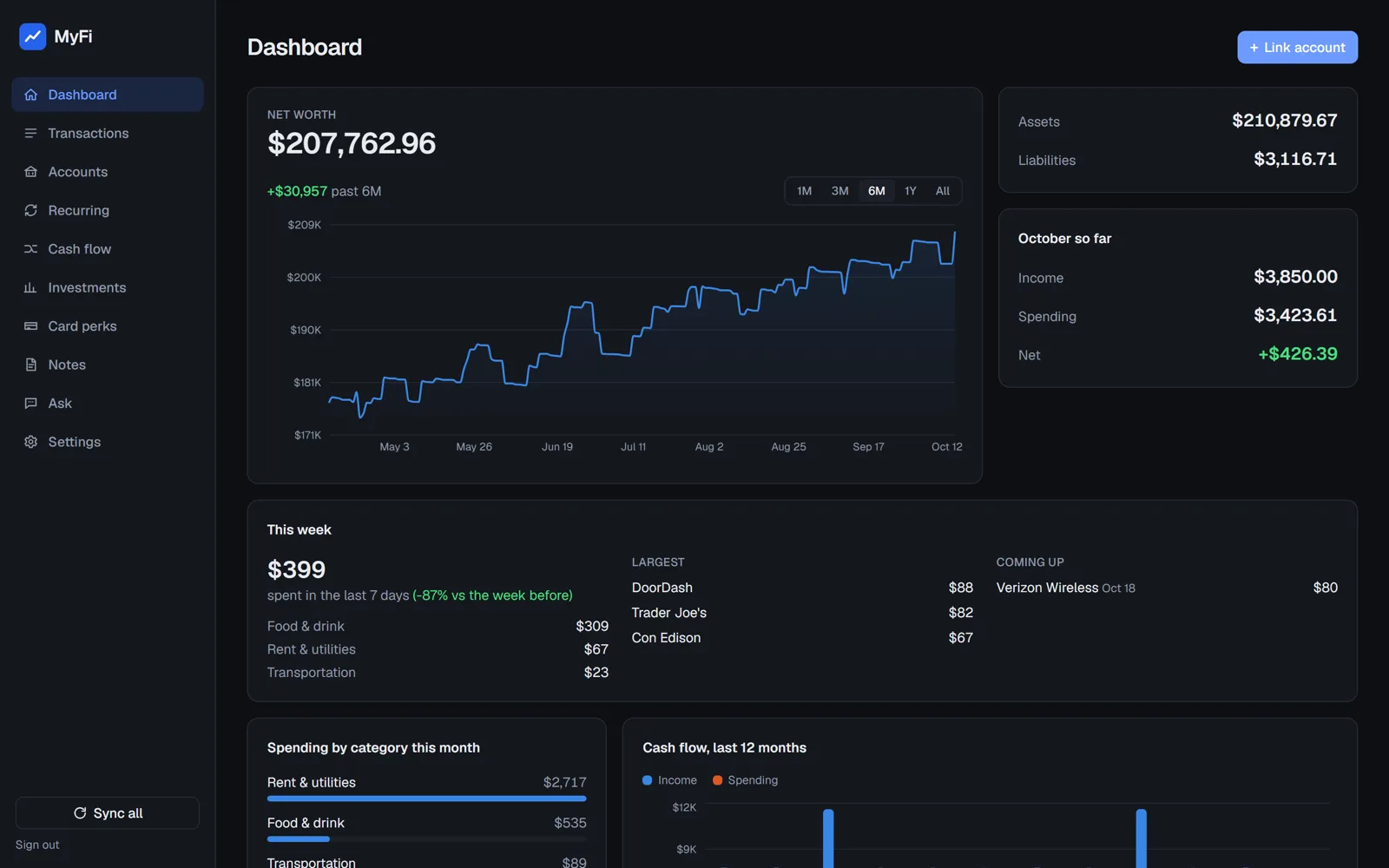Click the Con Edison expense row
The width and height of the screenshot is (1389, 868).
pyautogui.click(x=802, y=638)
